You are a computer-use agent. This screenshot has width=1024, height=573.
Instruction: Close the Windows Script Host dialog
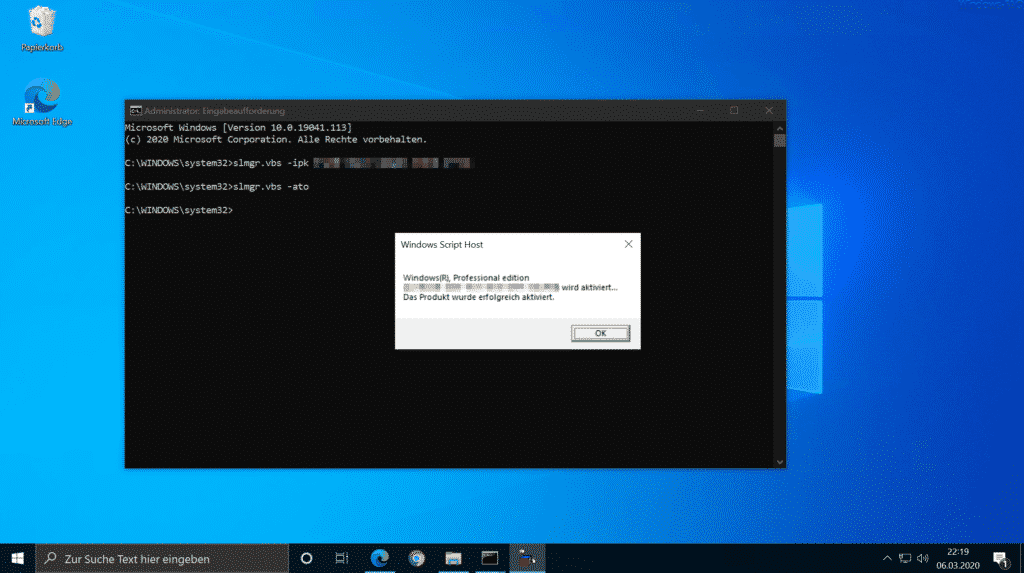click(628, 244)
